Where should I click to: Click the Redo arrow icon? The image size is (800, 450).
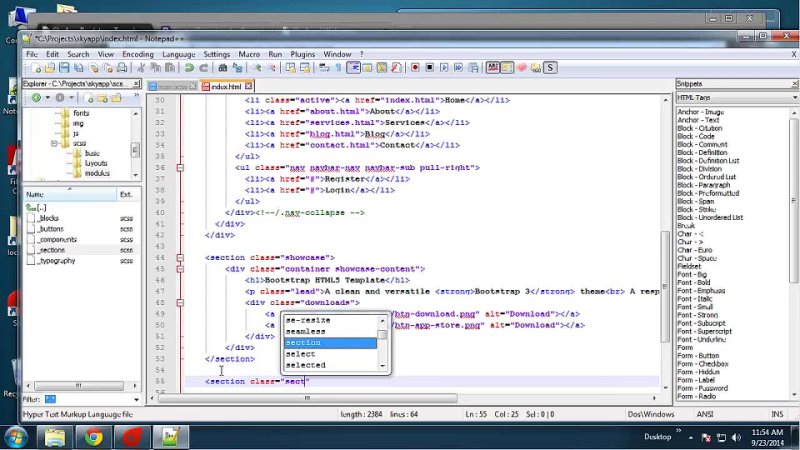click(204, 68)
